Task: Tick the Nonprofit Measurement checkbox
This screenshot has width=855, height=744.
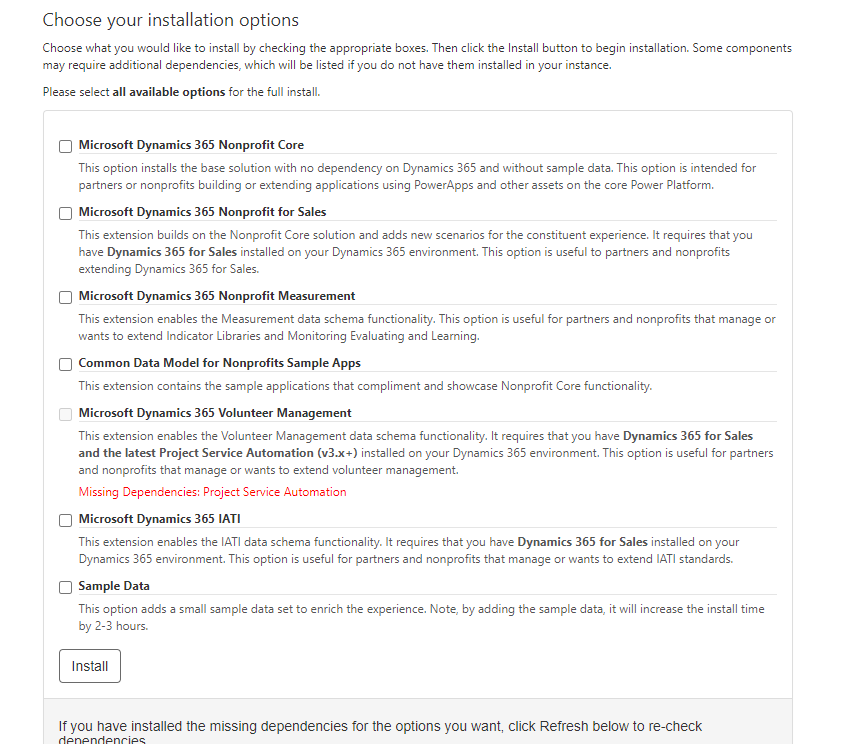Action: click(65, 297)
